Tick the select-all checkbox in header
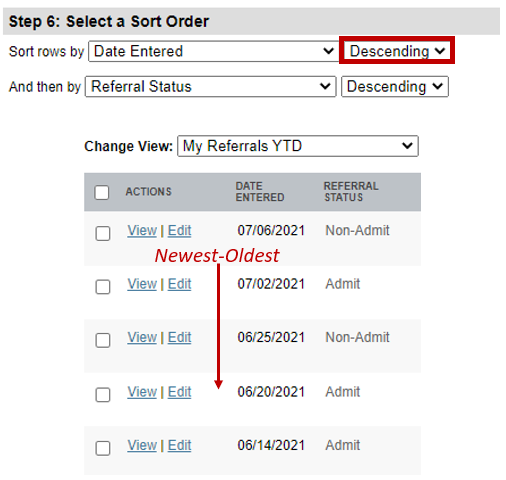506x480 pixels. [x=102, y=192]
